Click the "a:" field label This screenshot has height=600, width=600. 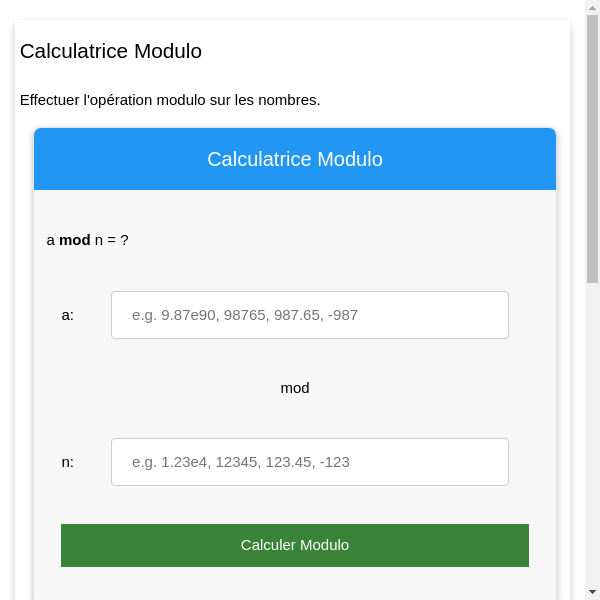(68, 315)
